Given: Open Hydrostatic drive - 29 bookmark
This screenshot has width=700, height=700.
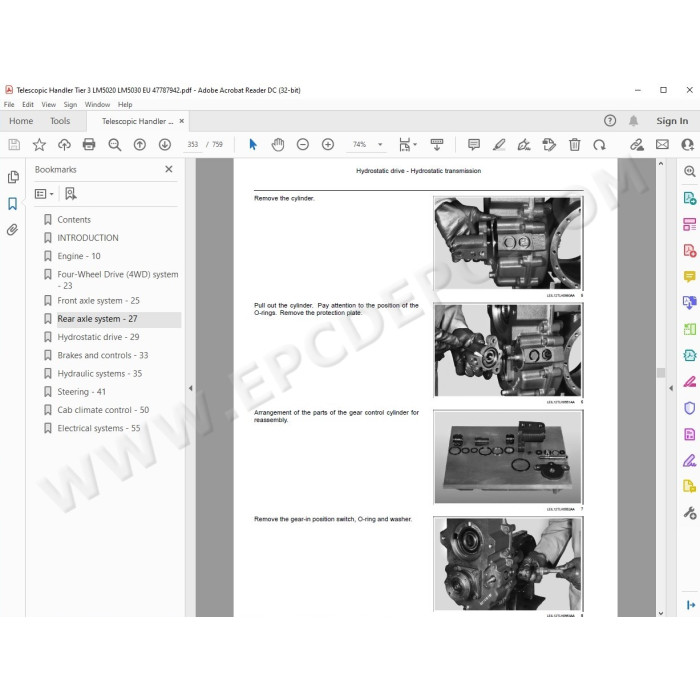Looking at the screenshot, I should [x=98, y=337].
